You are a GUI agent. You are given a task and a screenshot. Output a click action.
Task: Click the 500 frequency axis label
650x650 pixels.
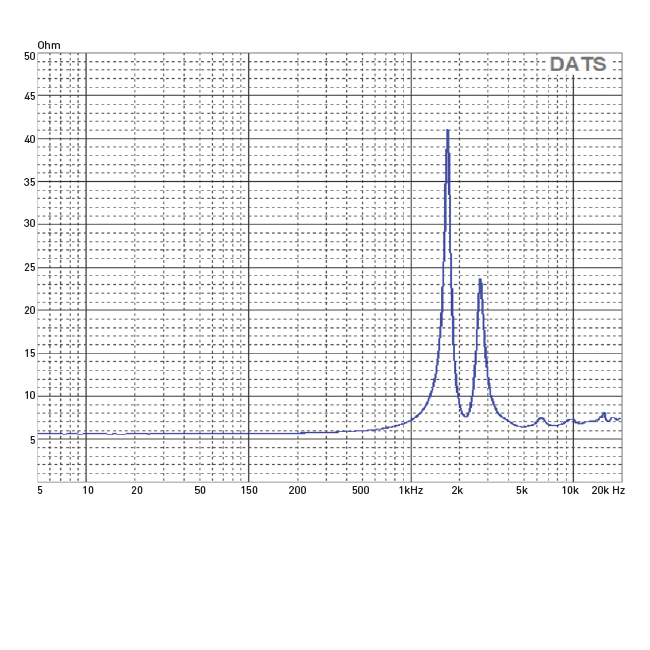(360, 490)
